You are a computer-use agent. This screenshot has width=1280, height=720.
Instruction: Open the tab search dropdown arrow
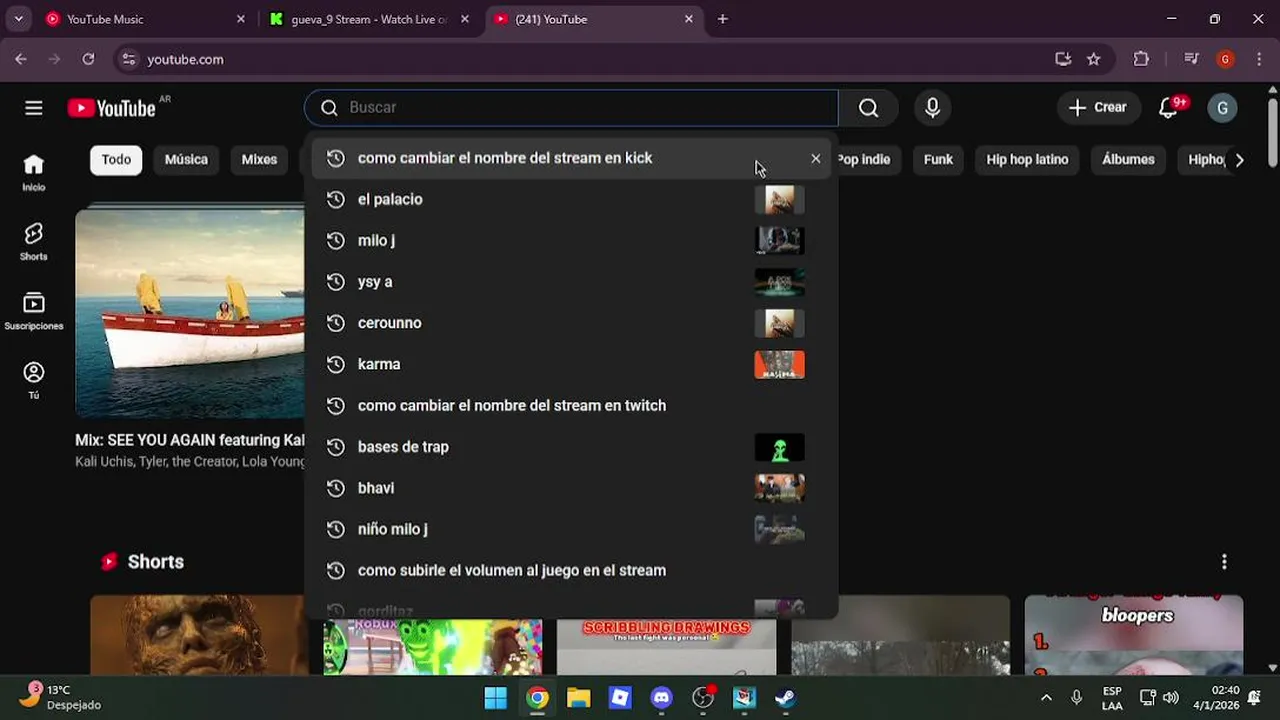18,19
